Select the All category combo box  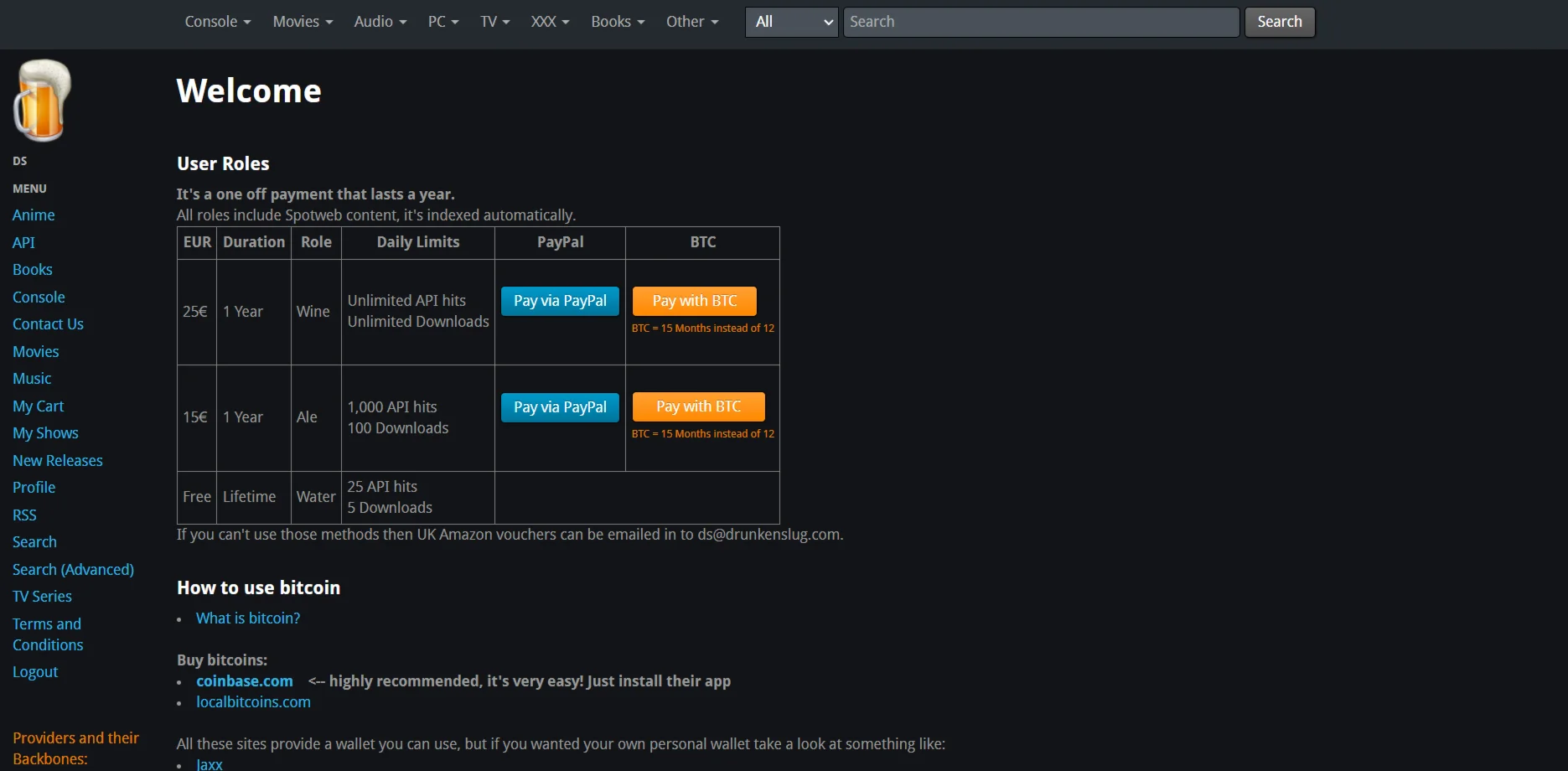click(791, 22)
